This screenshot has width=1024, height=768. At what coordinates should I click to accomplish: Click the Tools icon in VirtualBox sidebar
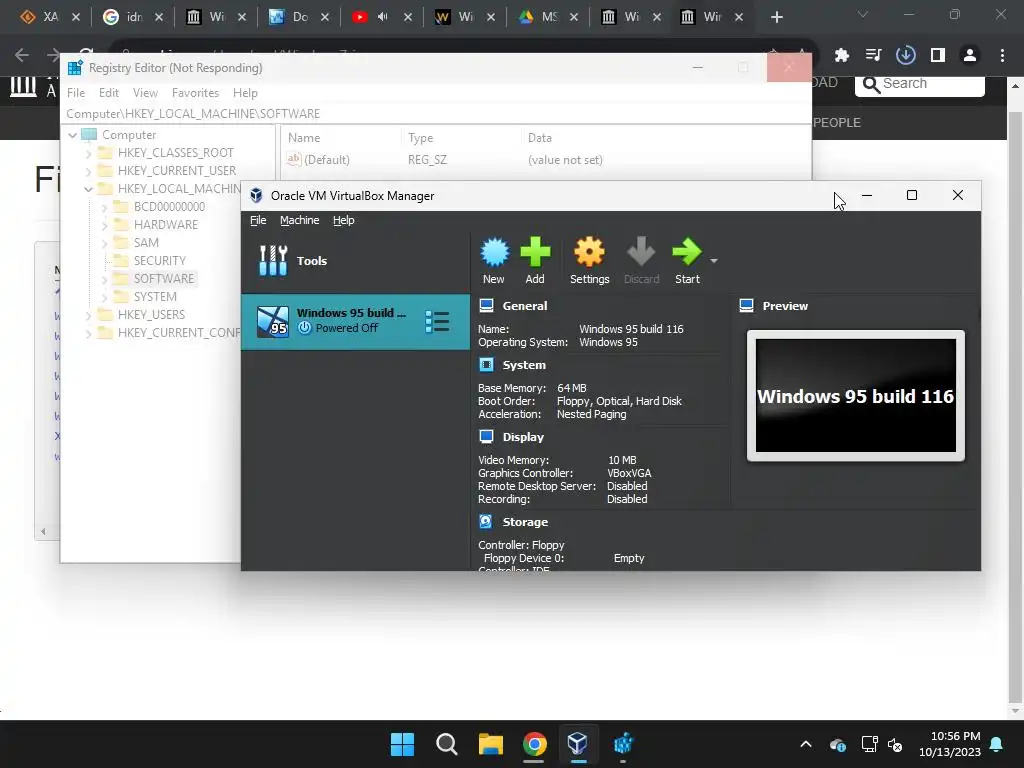pos(273,261)
